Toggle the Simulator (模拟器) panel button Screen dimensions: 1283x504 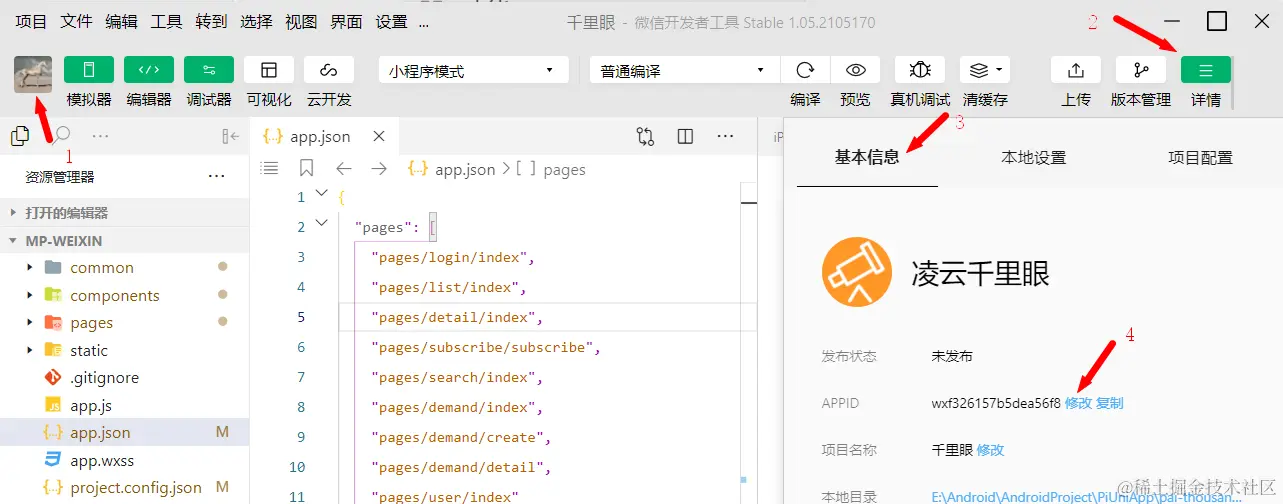tap(89, 70)
